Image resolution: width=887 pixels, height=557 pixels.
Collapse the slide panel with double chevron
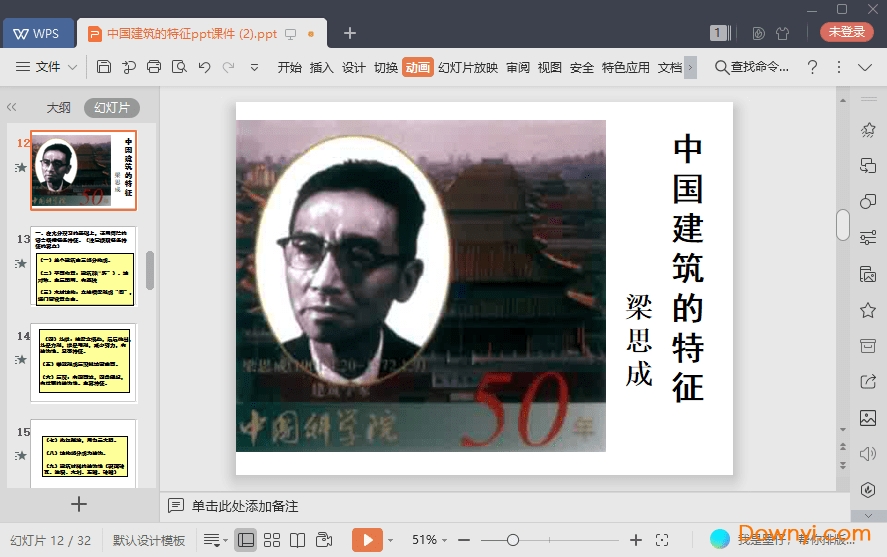[x=11, y=107]
